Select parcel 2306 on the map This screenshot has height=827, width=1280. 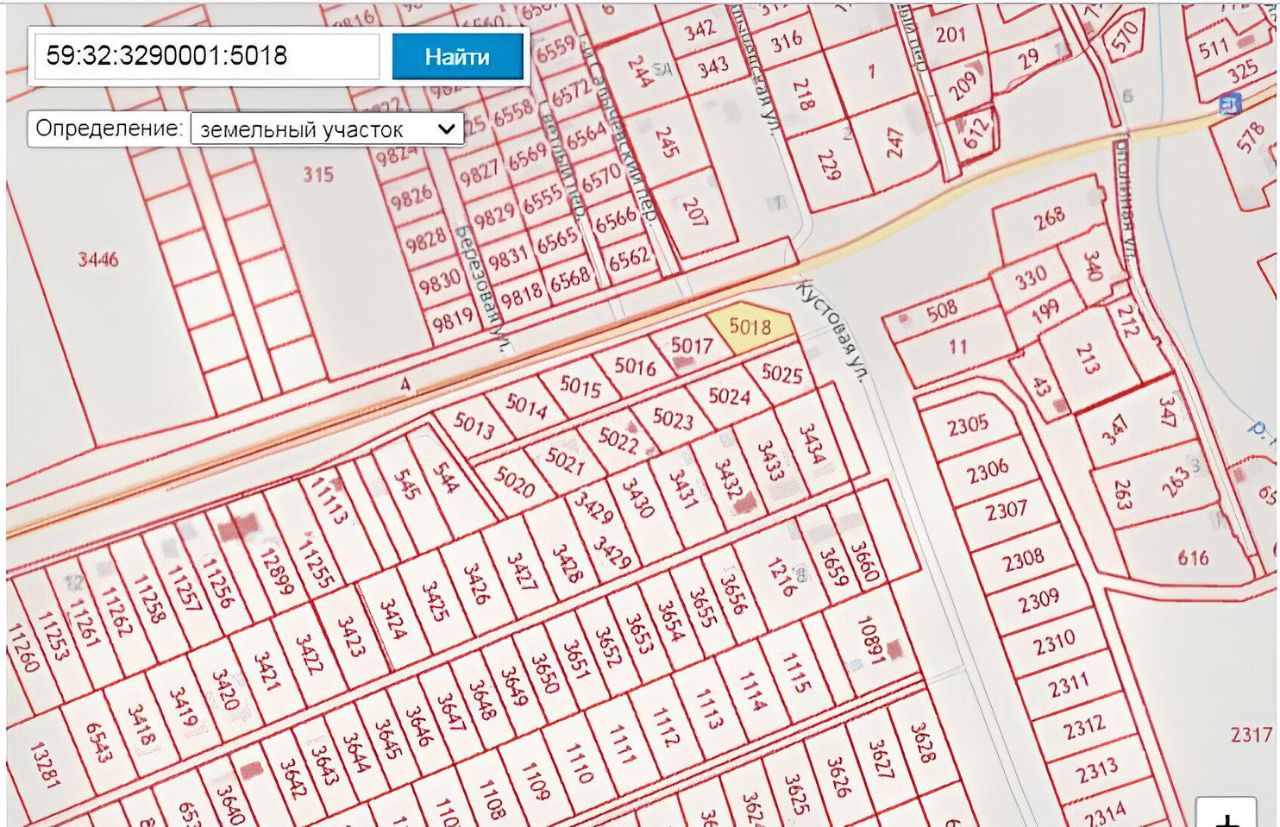[987, 468]
